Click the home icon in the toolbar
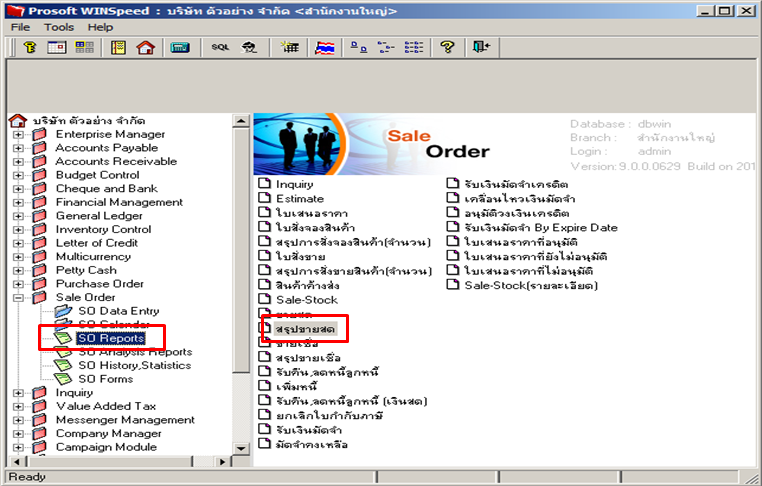762x486 pixels. click(x=145, y=47)
